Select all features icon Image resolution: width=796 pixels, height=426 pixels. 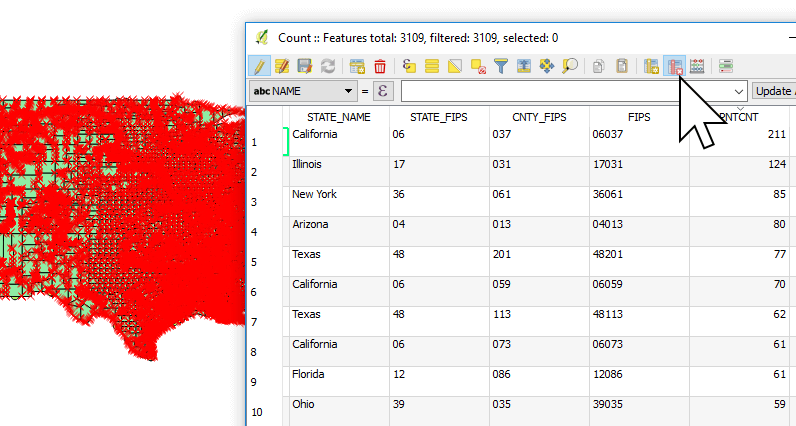pos(432,66)
